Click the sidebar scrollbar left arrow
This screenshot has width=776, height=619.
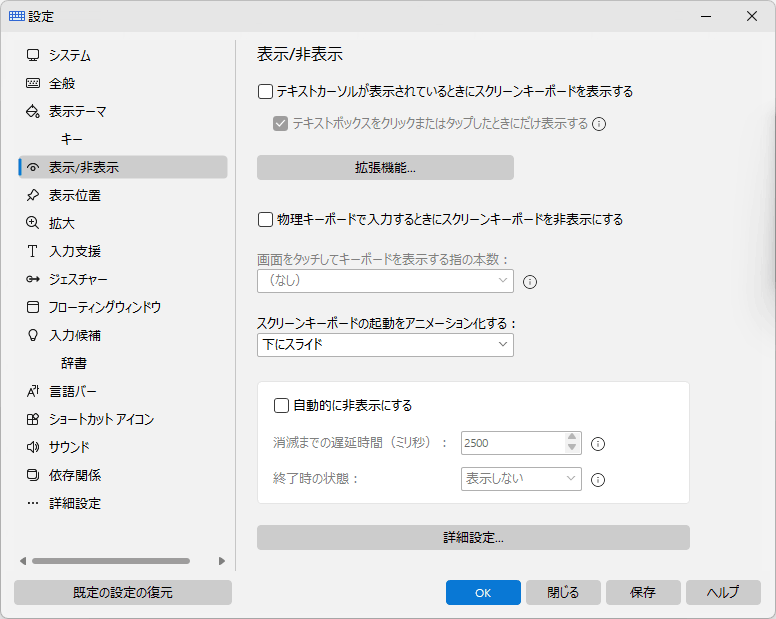(x=23, y=561)
